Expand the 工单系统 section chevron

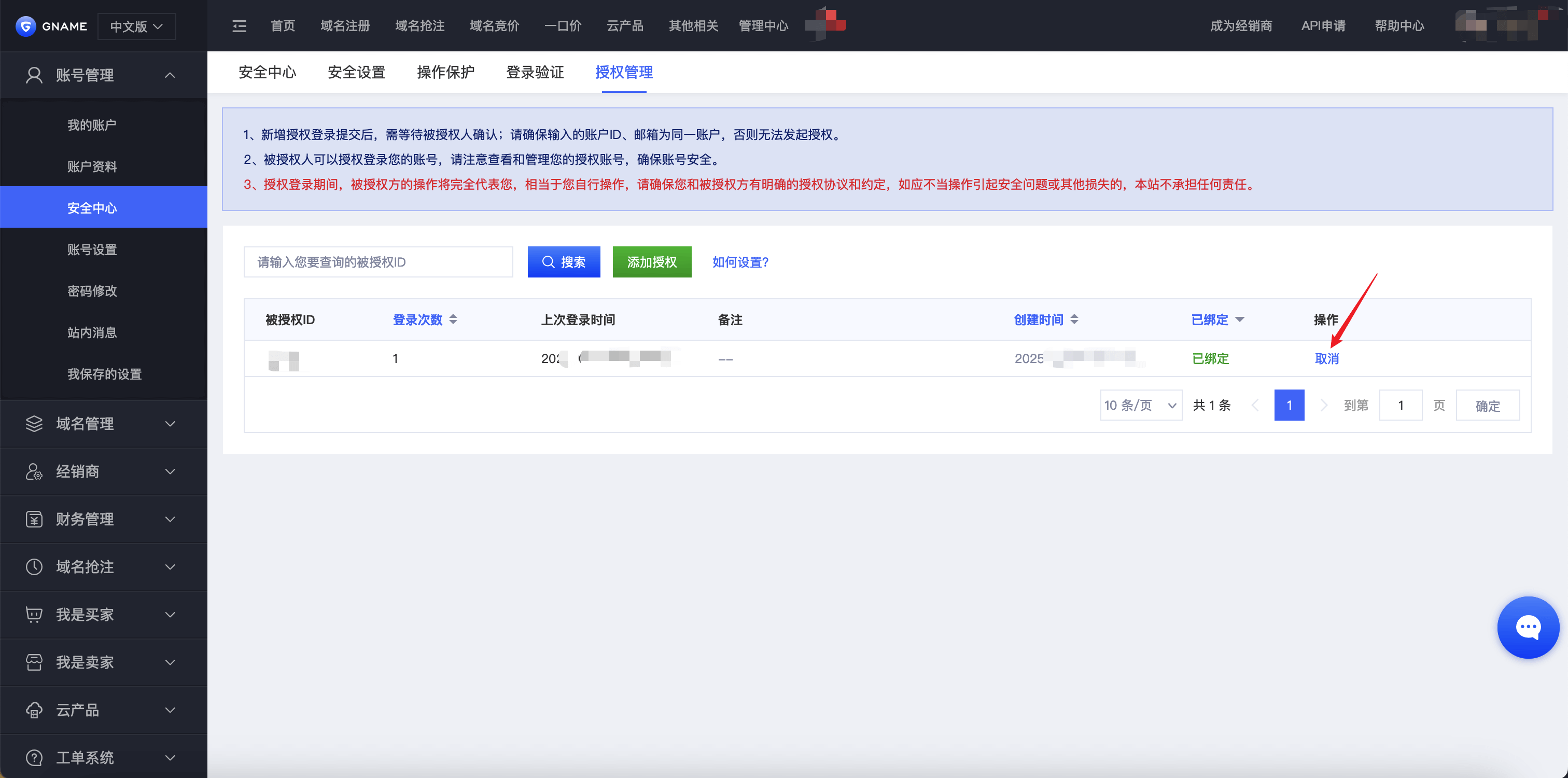coord(170,758)
